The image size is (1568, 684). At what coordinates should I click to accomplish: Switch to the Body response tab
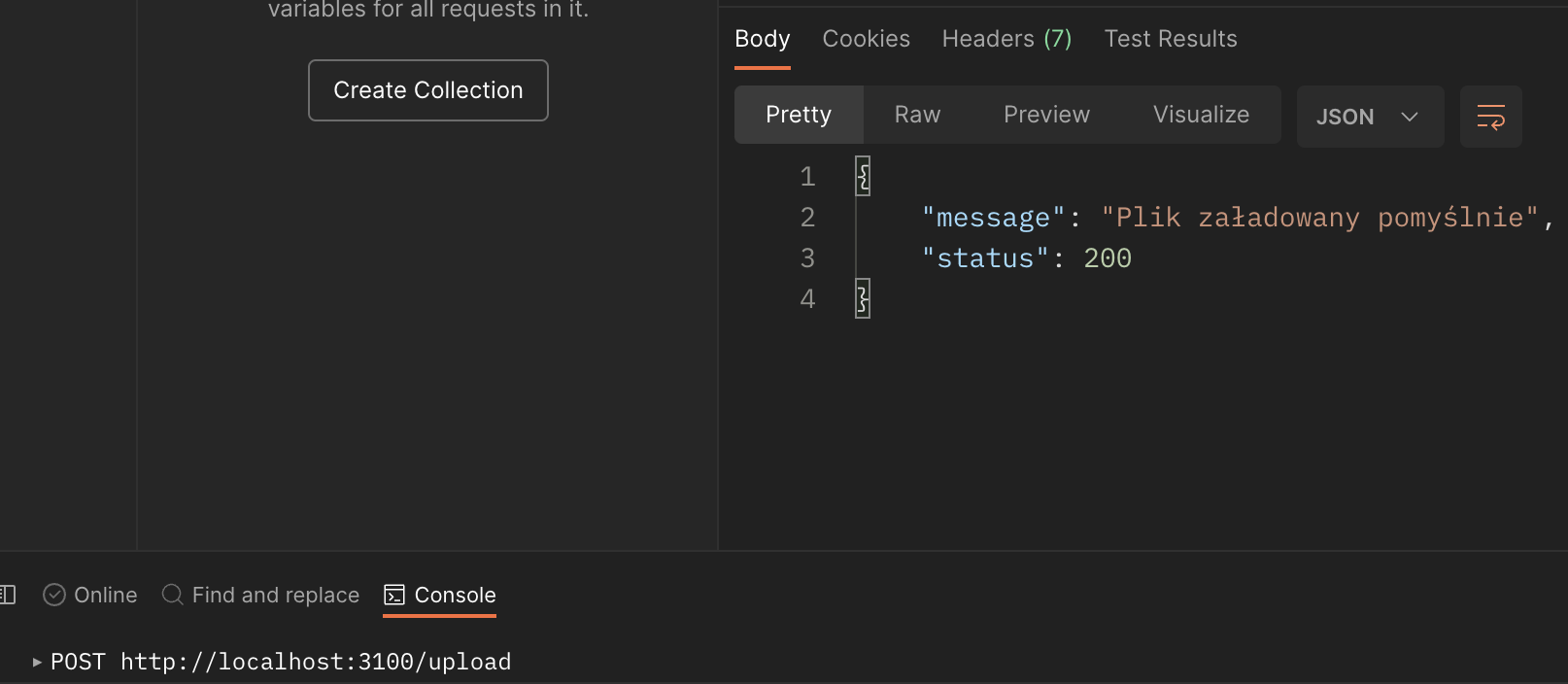click(x=762, y=39)
